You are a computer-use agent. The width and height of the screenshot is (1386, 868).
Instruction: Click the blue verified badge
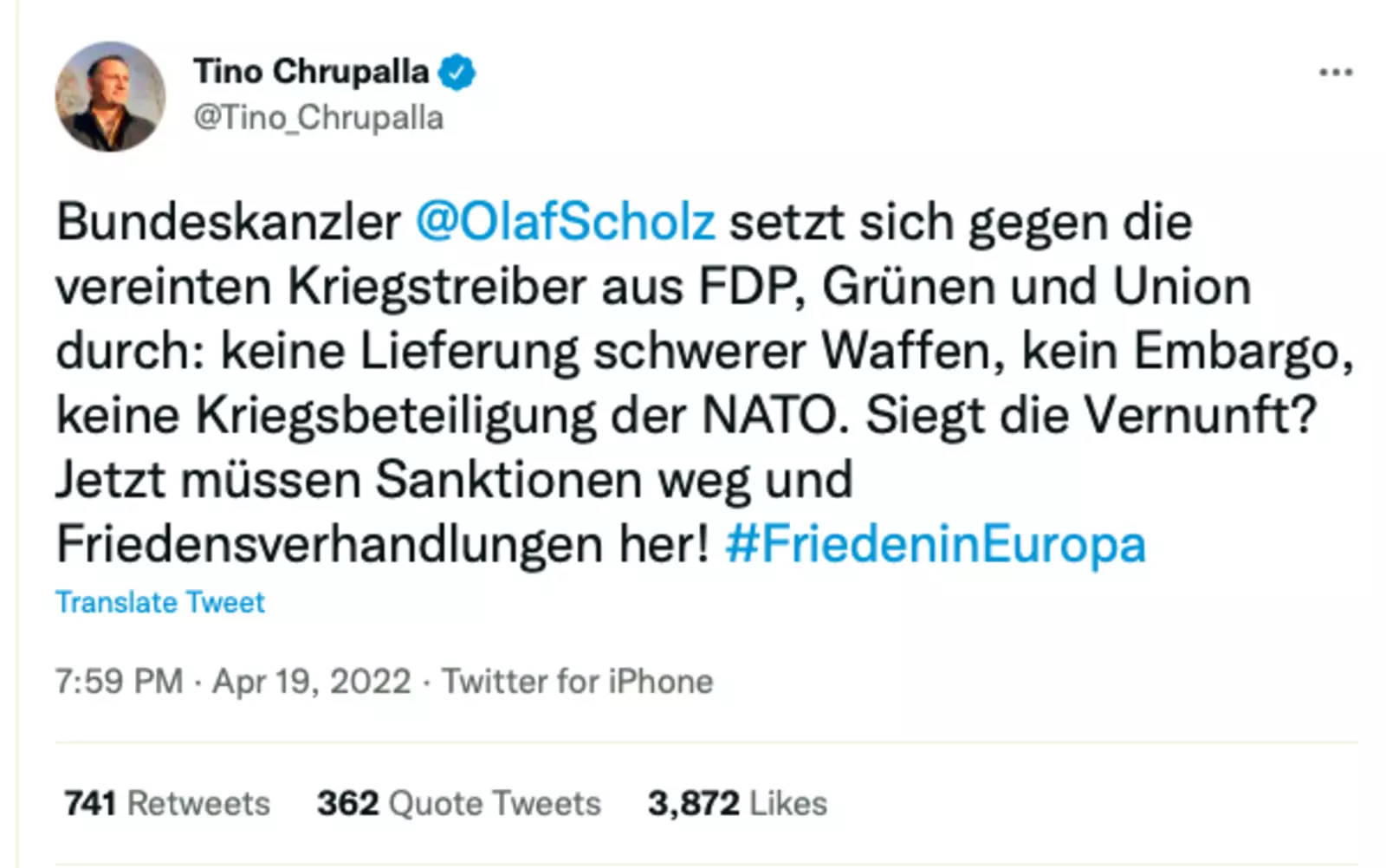tap(457, 72)
